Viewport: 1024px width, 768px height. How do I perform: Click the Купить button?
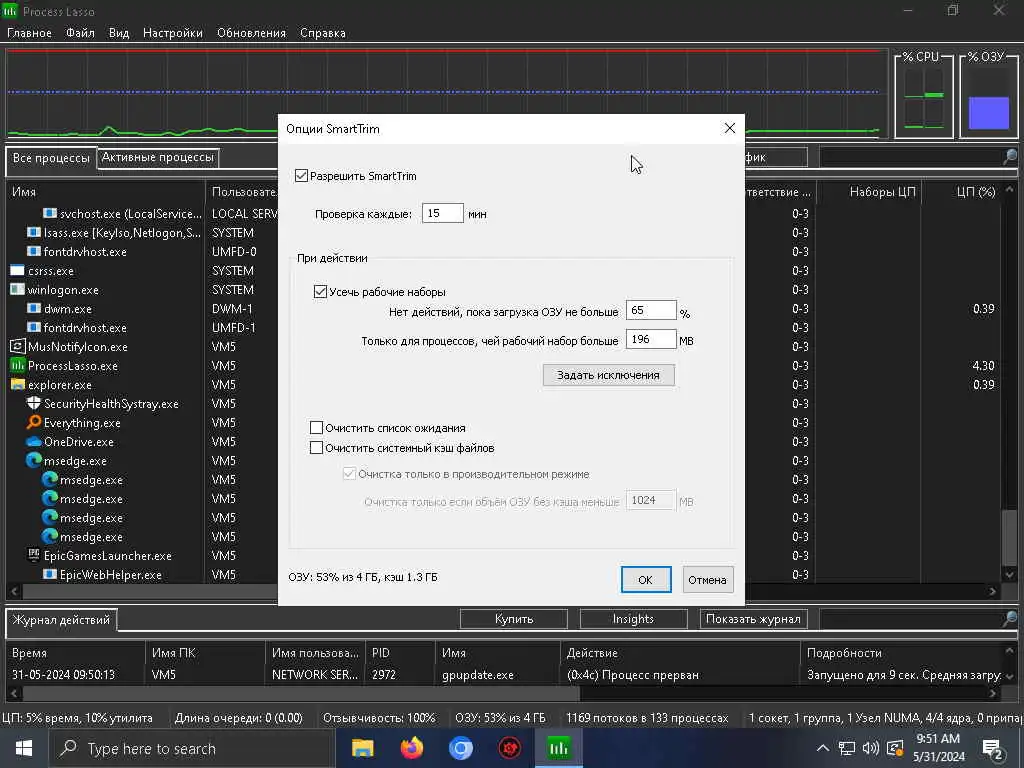pyautogui.click(x=514, y=618)
